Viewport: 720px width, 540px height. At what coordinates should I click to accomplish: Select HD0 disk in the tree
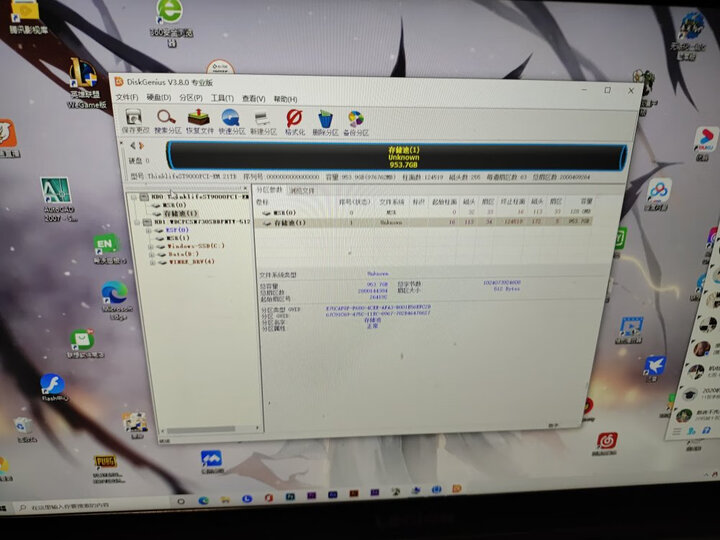194,197
